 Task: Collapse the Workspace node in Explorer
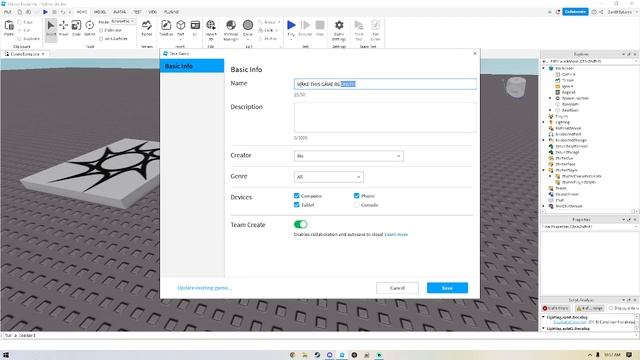coord(544,68)
